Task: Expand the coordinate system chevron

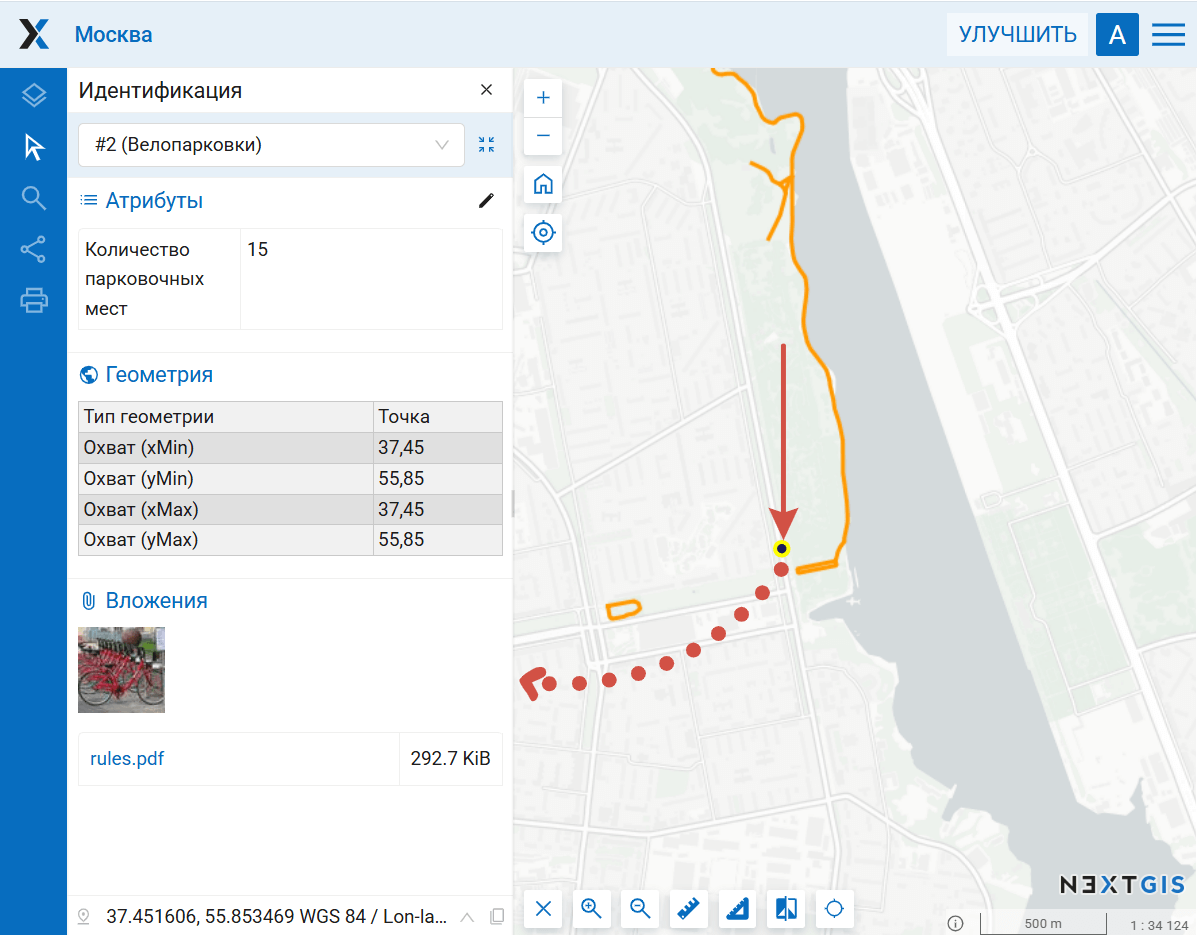Action: click(x=467, y=916)
